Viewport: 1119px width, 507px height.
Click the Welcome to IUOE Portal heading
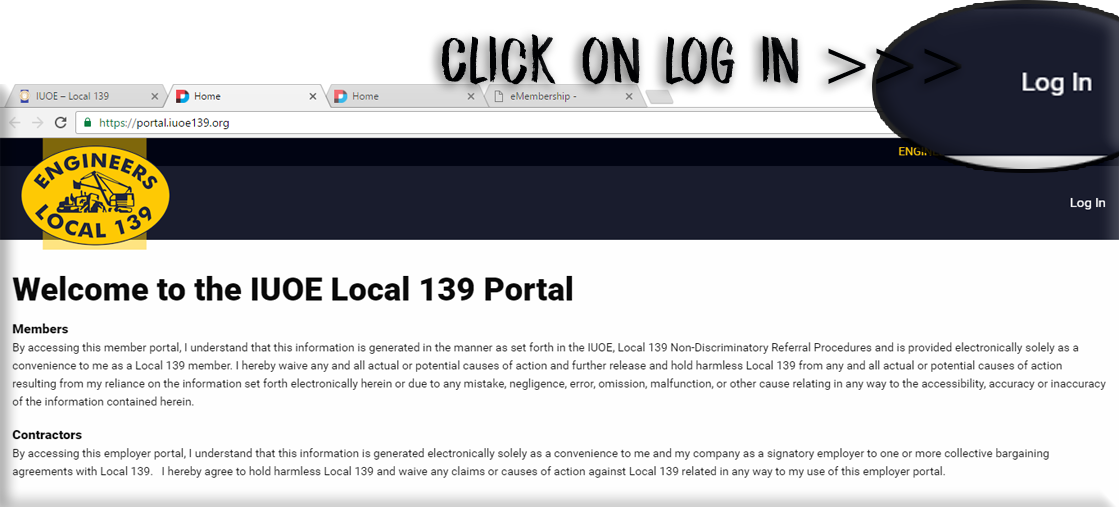pos(293,289)
